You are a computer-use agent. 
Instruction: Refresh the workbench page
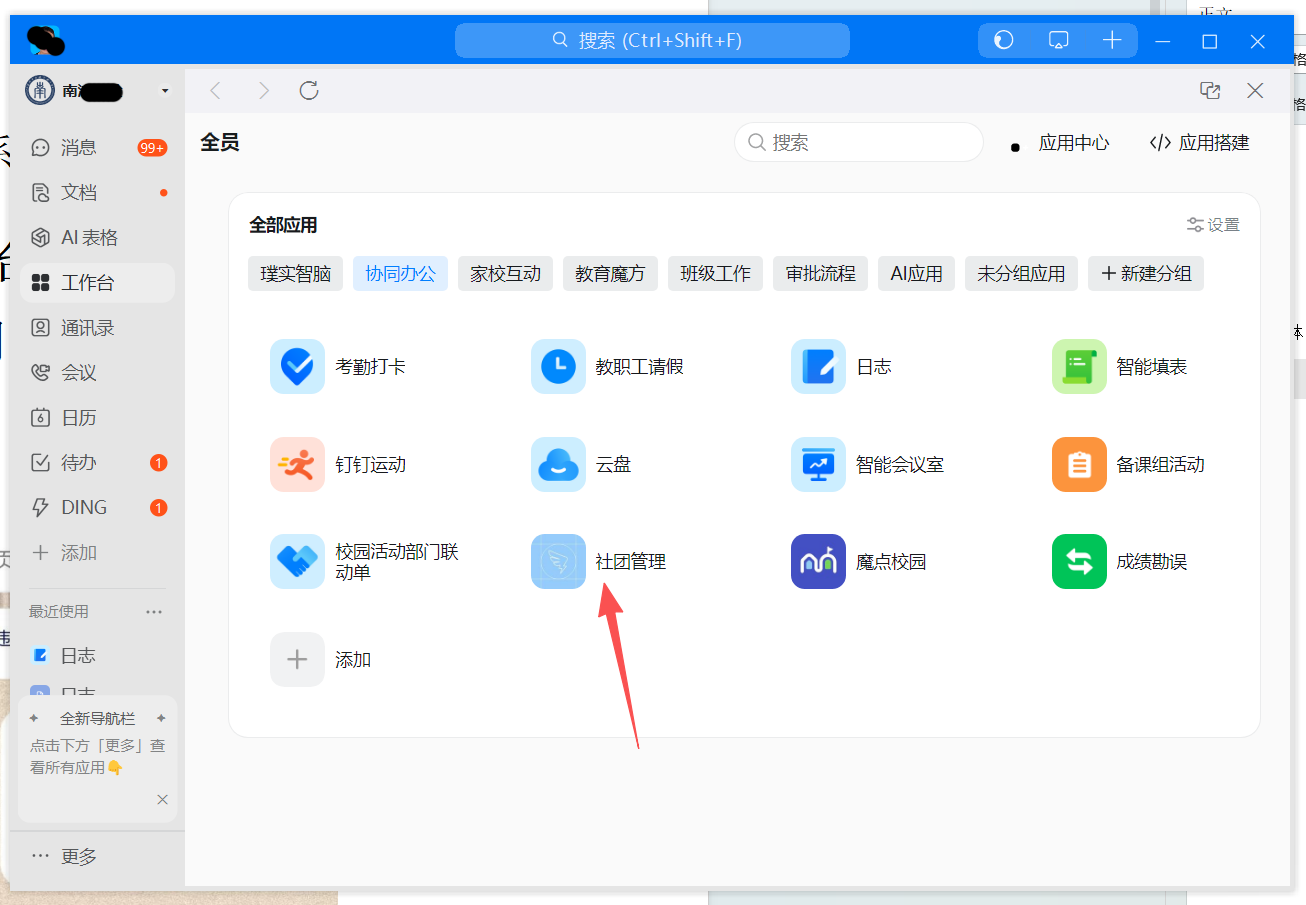click(309, 91)
